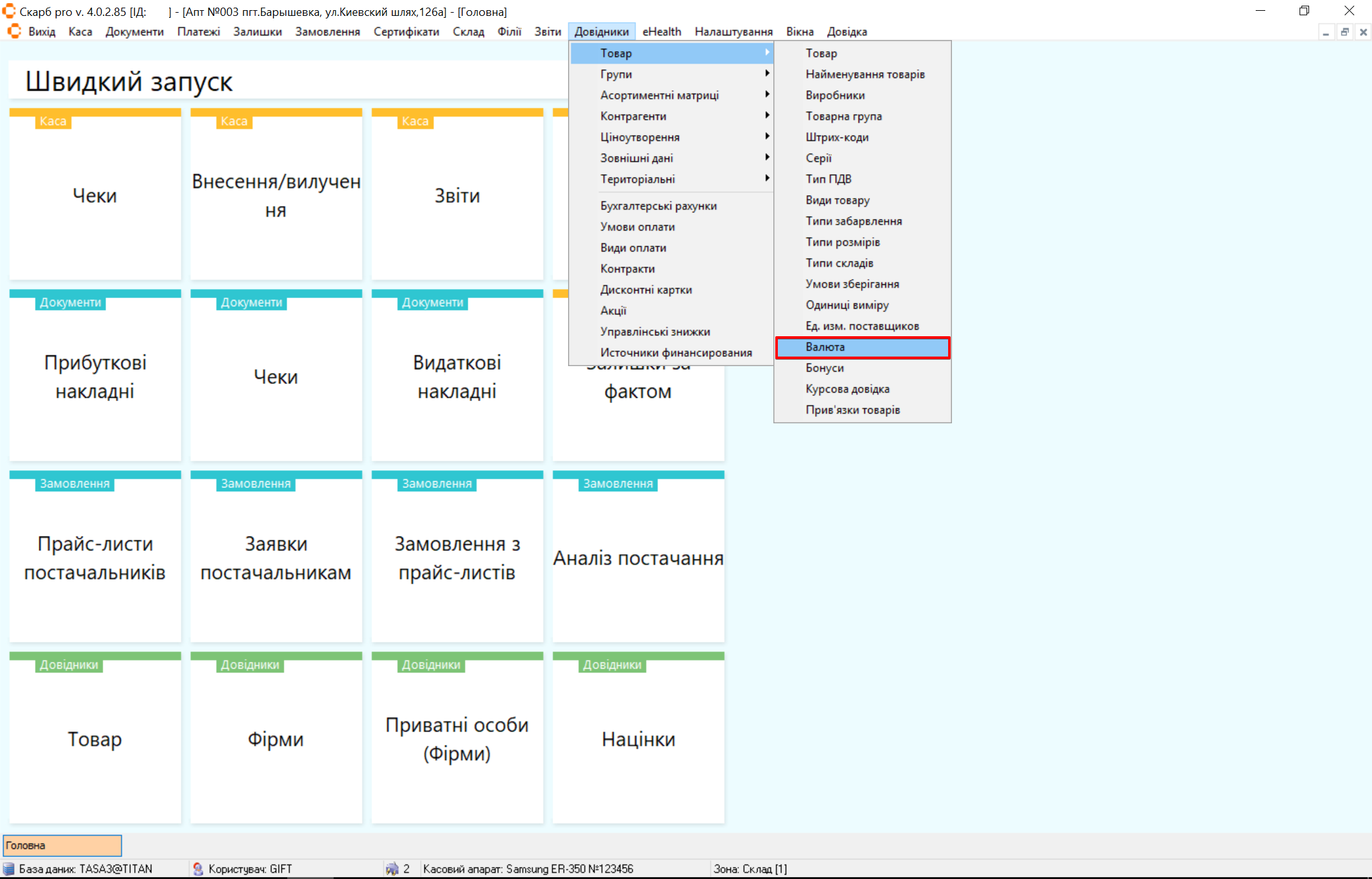Screen dimensions: 1372x879
Task: Click the cash register icon in status bar
Action: point(392,869)
